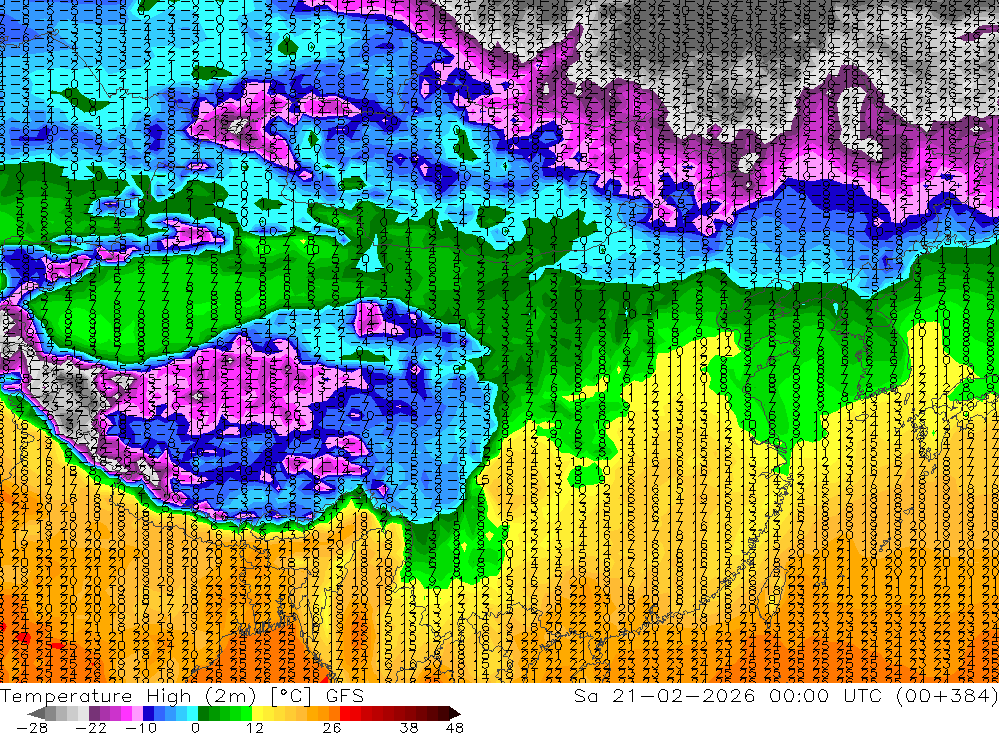Click the dark purple legend swatch above -22
Image resolution: width=1000 pixels, height=733 pixels.
94,713
